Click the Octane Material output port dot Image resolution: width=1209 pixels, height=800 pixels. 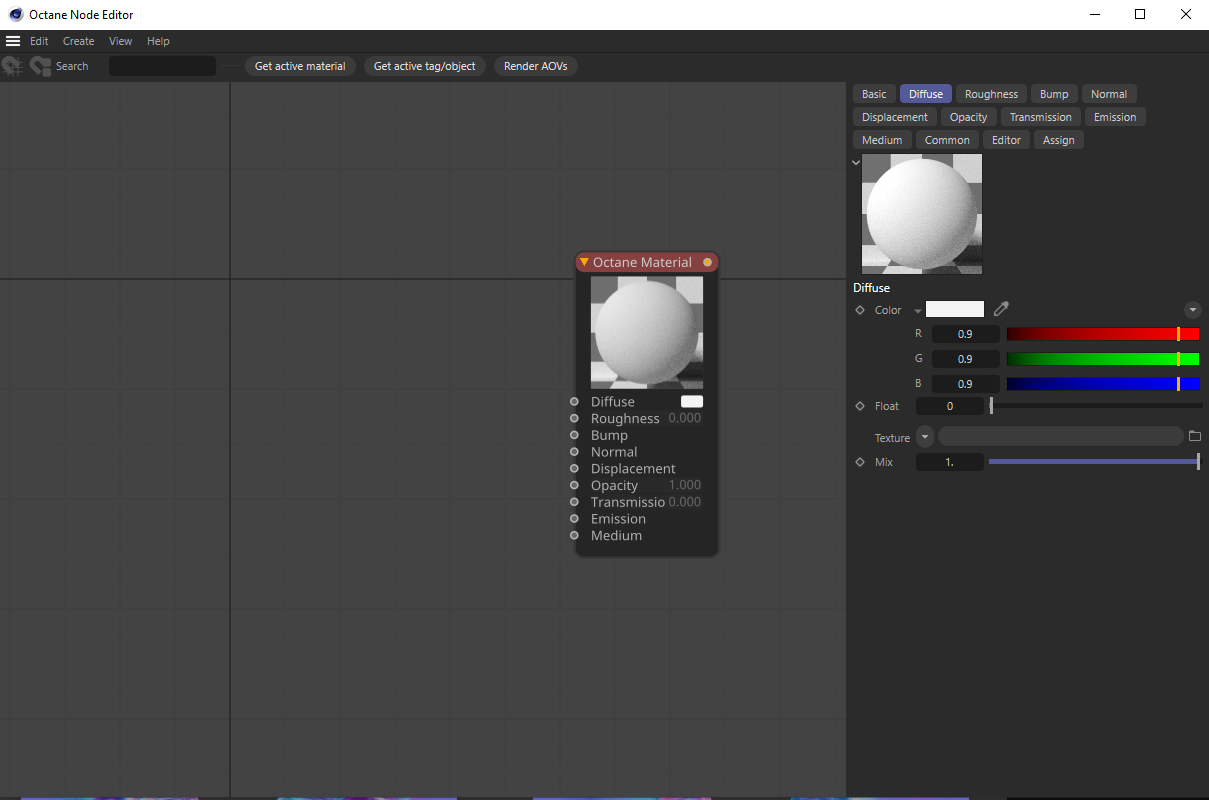click(x=707, y=262)
